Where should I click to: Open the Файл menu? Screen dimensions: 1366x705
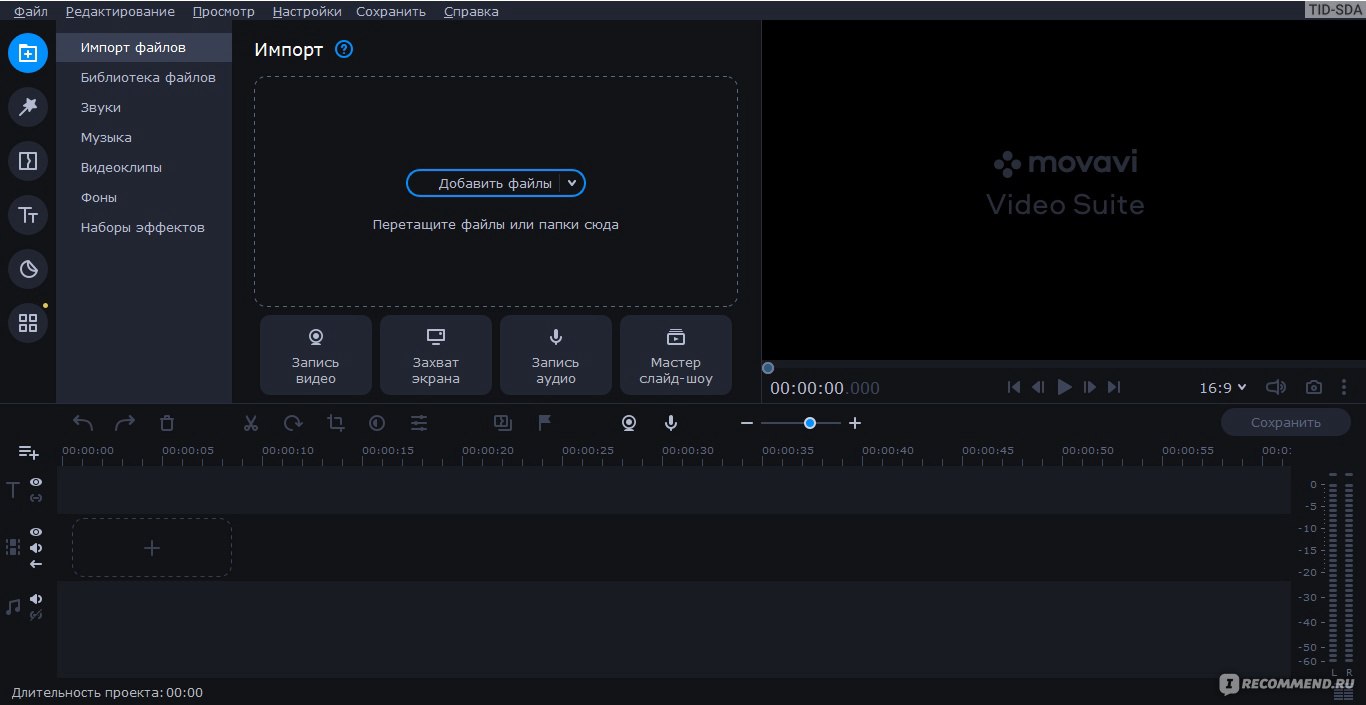(x=30, y=11)
